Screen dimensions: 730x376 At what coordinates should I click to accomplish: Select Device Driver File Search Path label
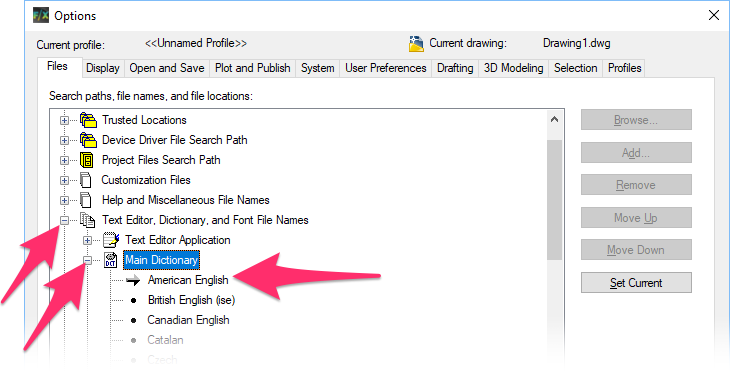coord(175,140)
